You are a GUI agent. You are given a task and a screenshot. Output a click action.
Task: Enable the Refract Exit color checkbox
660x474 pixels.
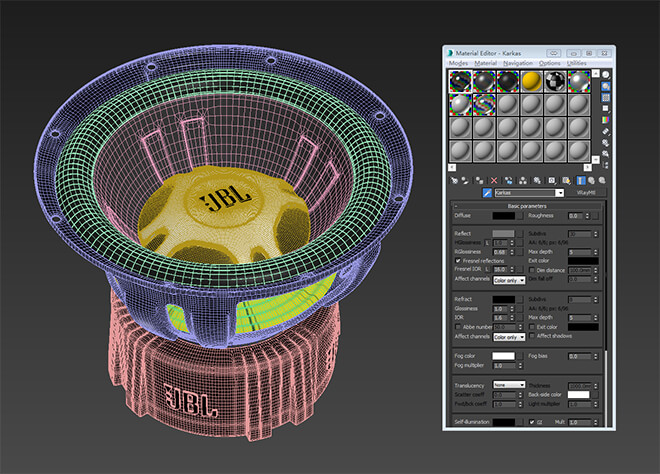click(532, 327)
